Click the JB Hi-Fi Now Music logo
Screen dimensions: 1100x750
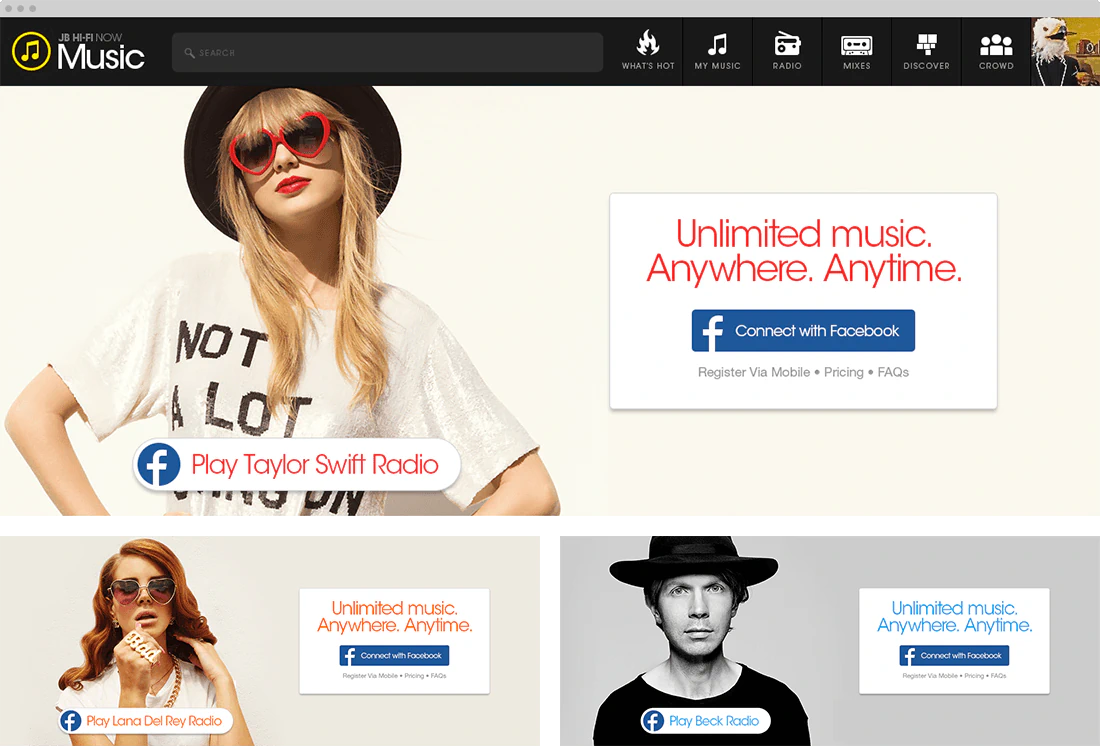(79, 51)
